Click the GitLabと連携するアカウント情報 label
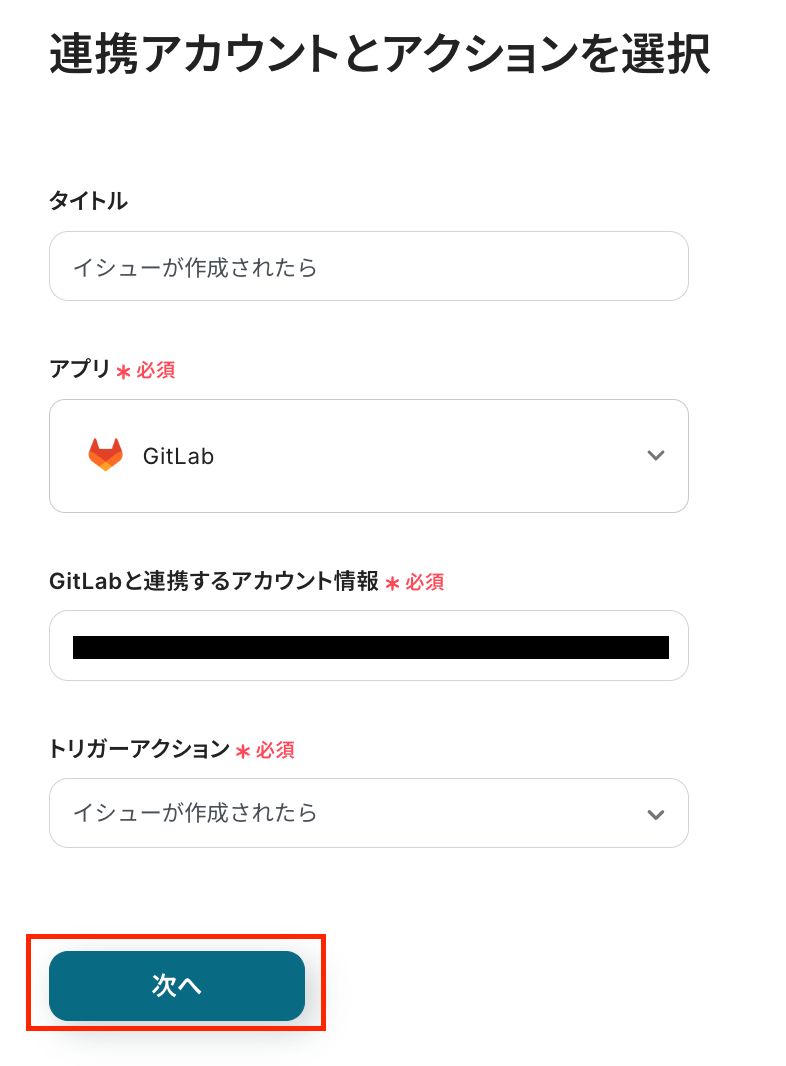 (x=213, y=581)
